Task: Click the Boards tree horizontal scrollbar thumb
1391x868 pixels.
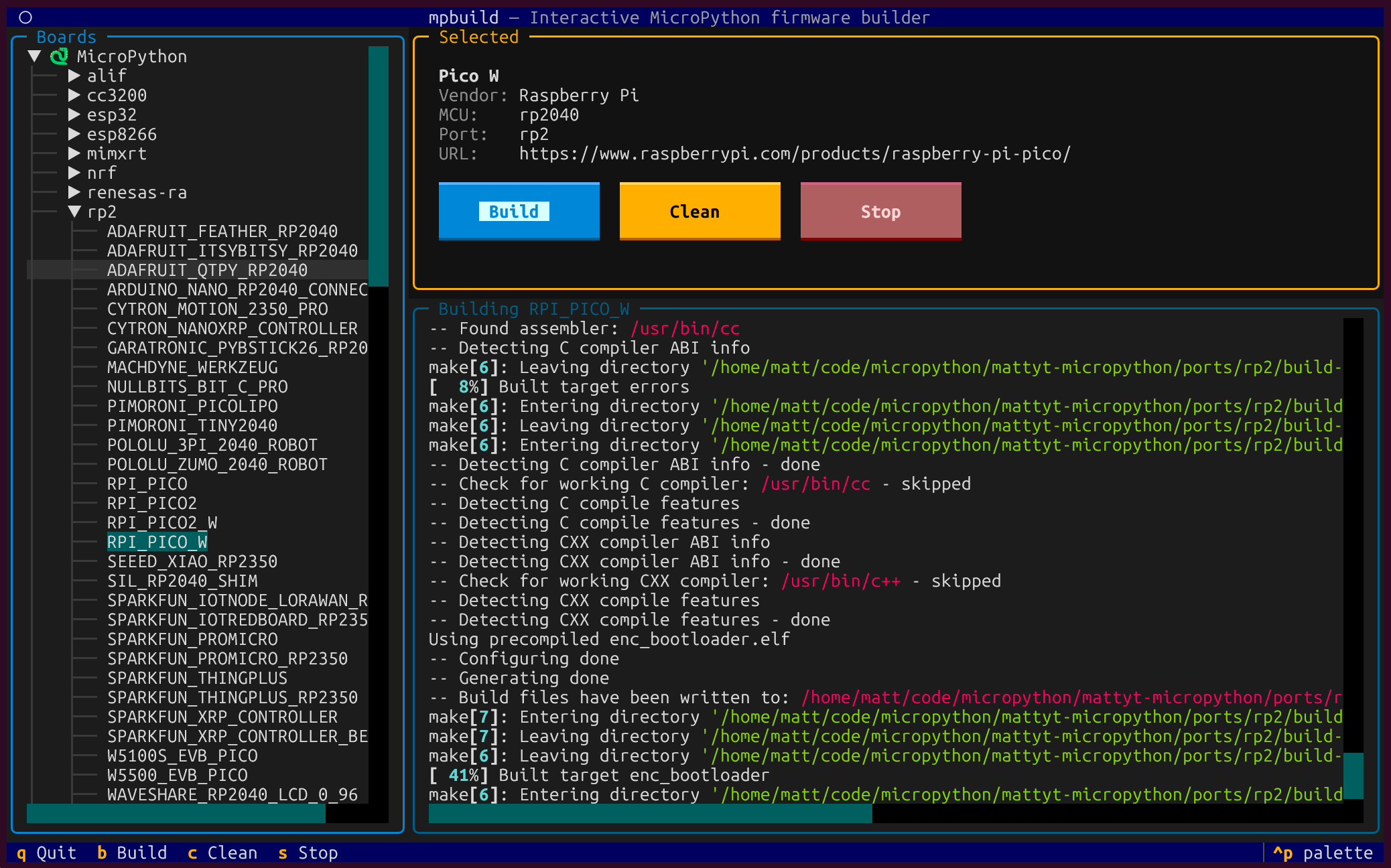Action: (176, 813)
